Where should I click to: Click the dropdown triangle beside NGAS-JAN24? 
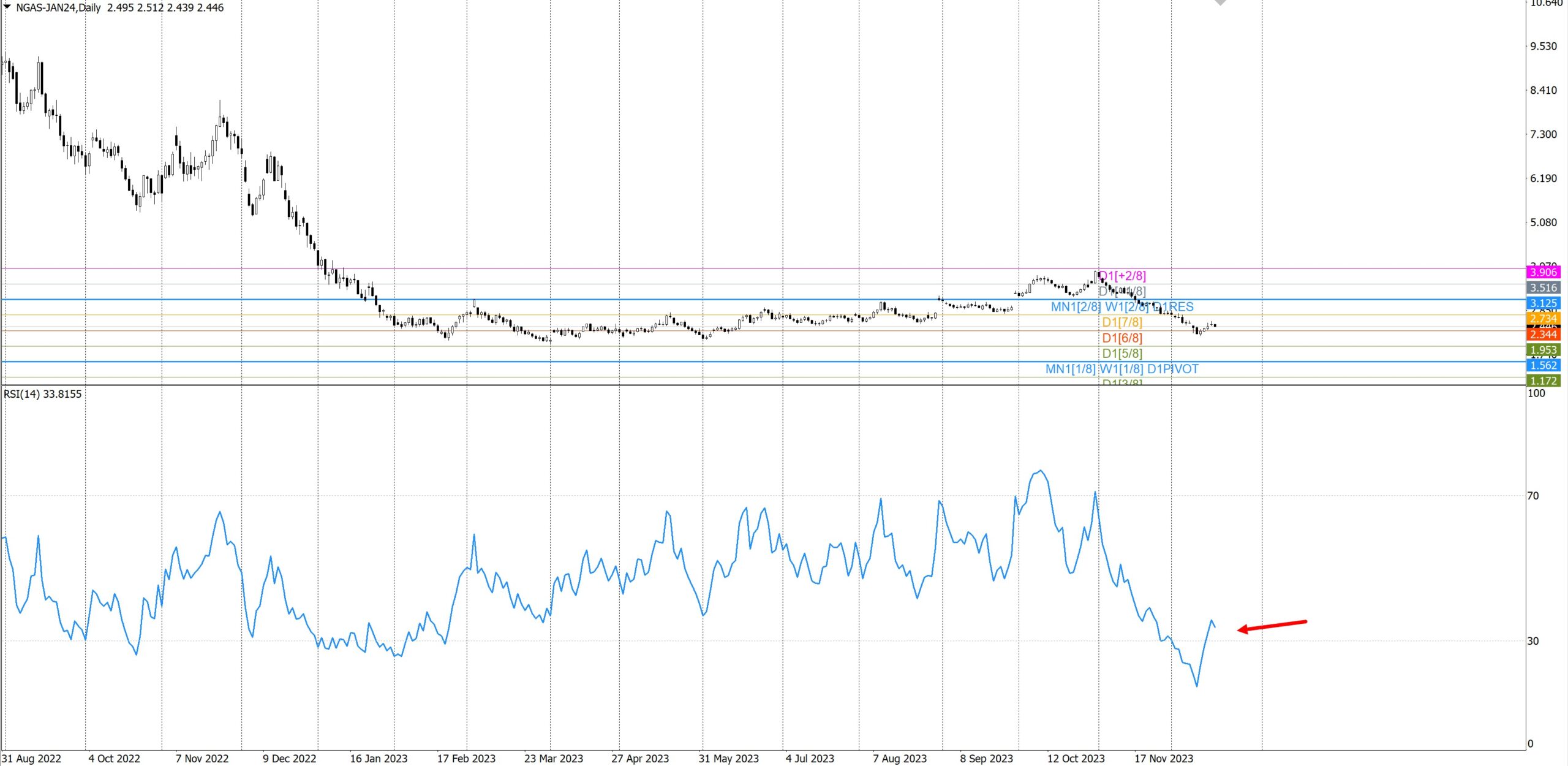point(7,7)
